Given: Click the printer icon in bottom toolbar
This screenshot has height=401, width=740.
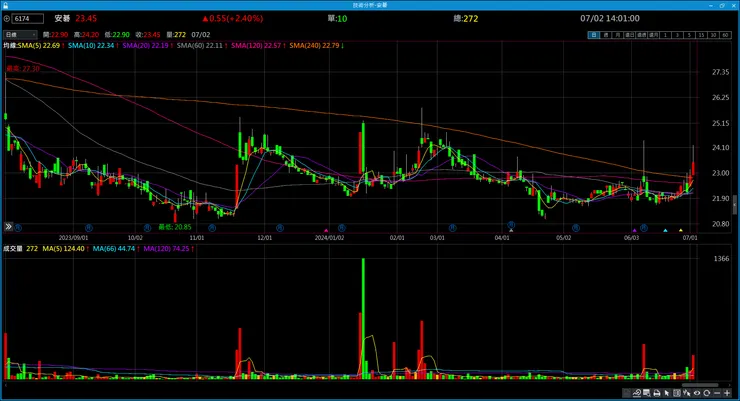Looking at the screenshot, I should (657, 393).
